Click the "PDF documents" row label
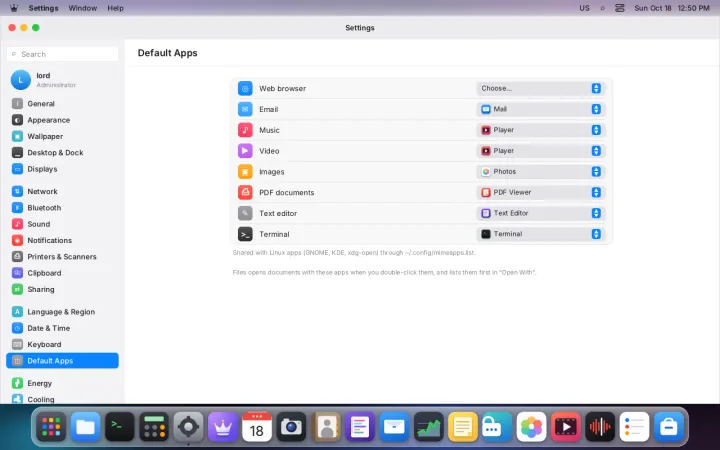The image size is (720, 450). 287,192
